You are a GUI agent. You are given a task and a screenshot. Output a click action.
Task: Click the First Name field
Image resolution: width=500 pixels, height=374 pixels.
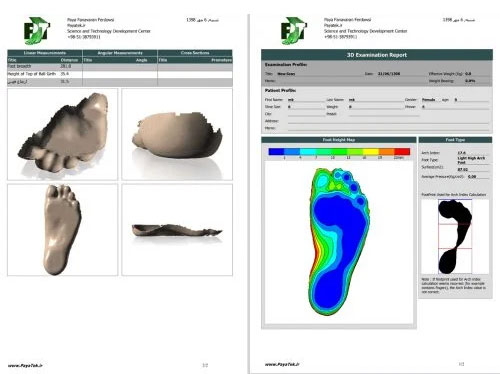point(306,100)
